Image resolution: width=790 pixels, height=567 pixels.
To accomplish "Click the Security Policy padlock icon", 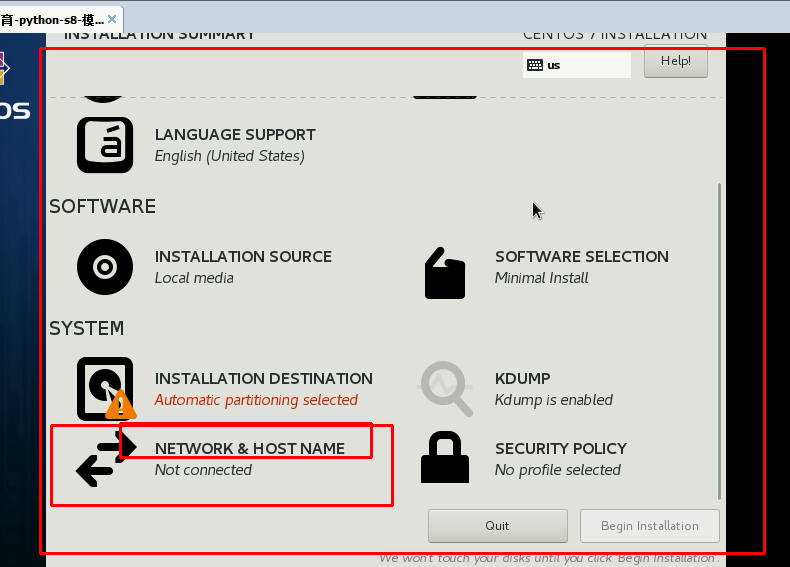I will click(x=445, y=457).
